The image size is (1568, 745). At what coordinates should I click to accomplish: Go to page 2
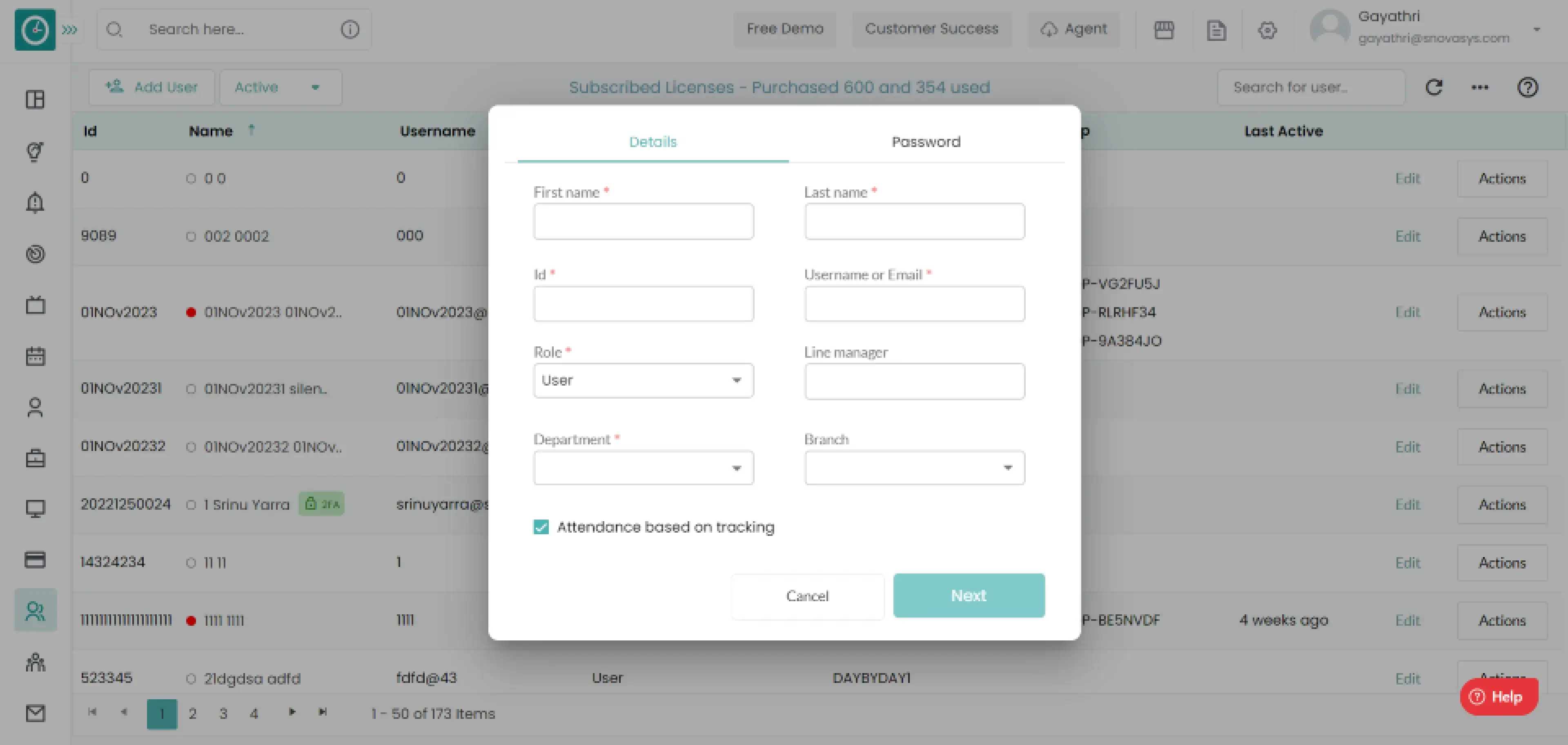192,714
